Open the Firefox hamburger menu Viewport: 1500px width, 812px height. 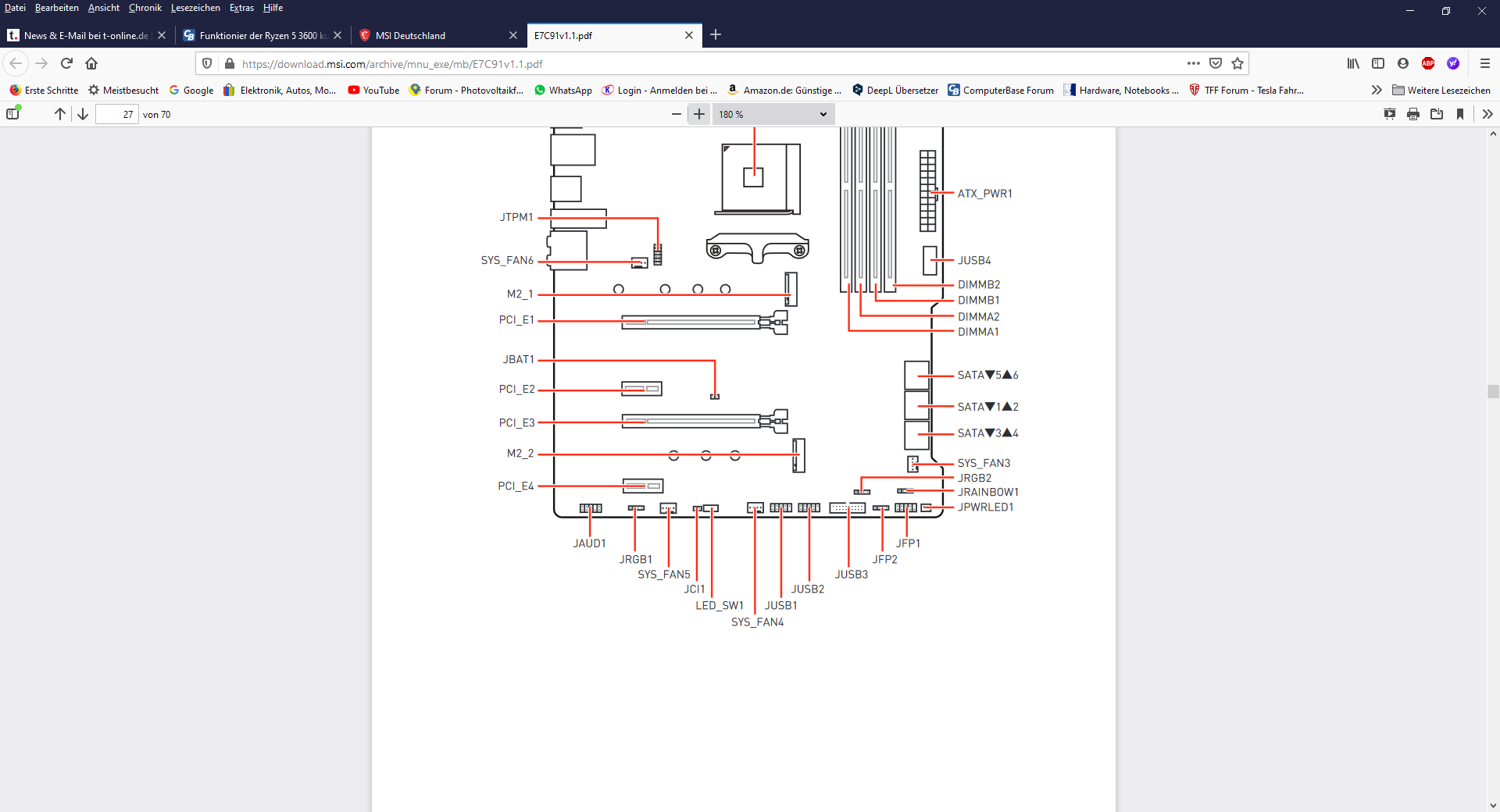1485,63
